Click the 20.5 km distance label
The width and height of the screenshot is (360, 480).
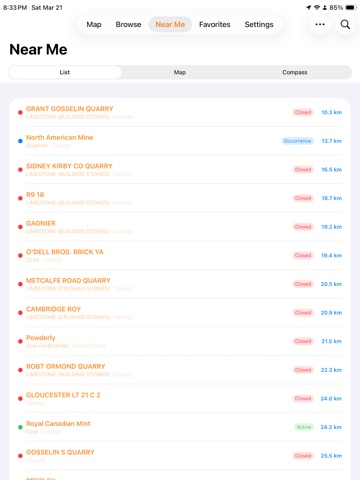(331, 284)
